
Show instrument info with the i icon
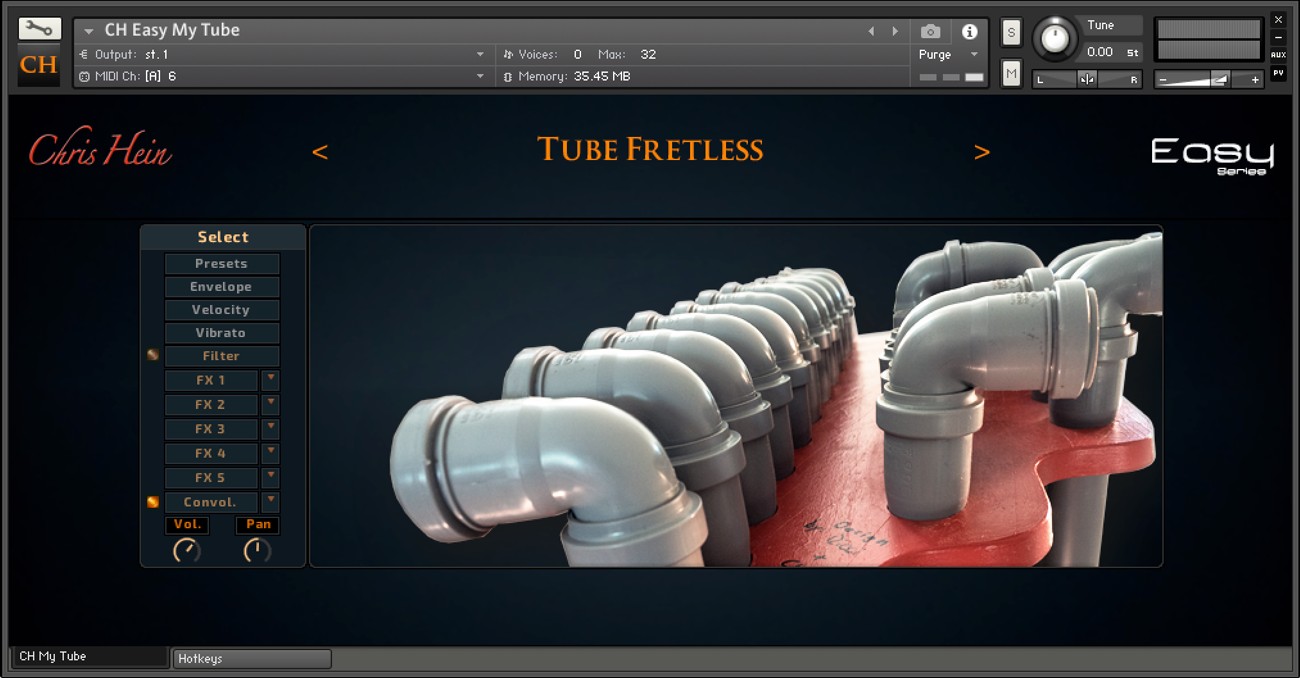click(x=968, y=31)
